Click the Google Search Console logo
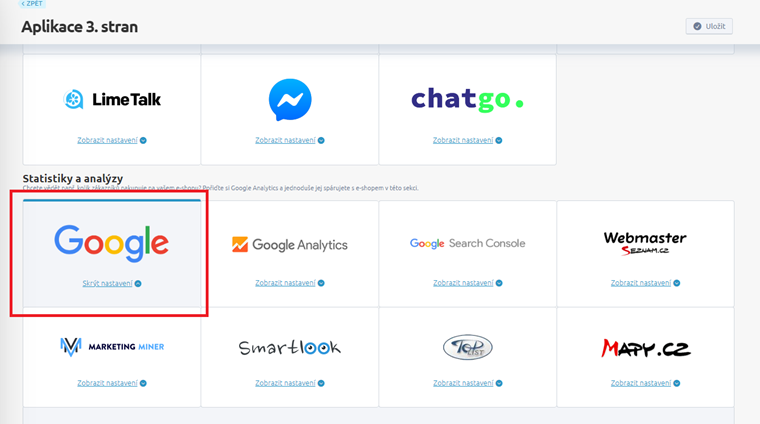Screen dimensions: 760x424 click(x=467, y=243)
